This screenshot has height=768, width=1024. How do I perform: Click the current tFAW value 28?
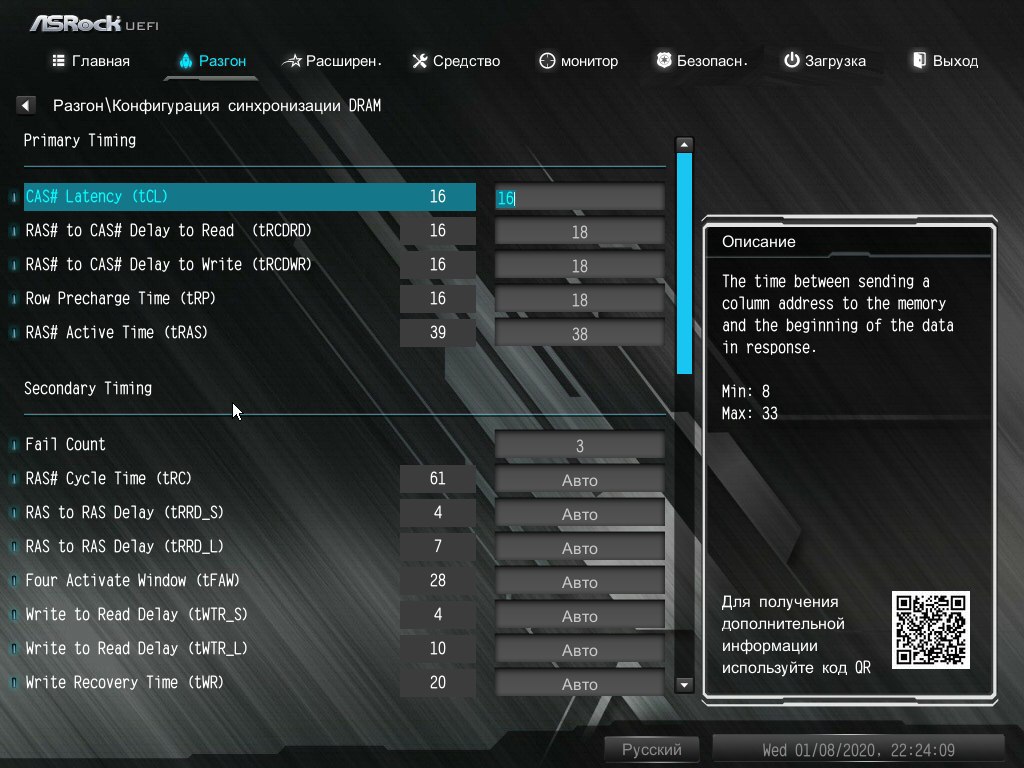pyautogui.click(x=438, y=581)
